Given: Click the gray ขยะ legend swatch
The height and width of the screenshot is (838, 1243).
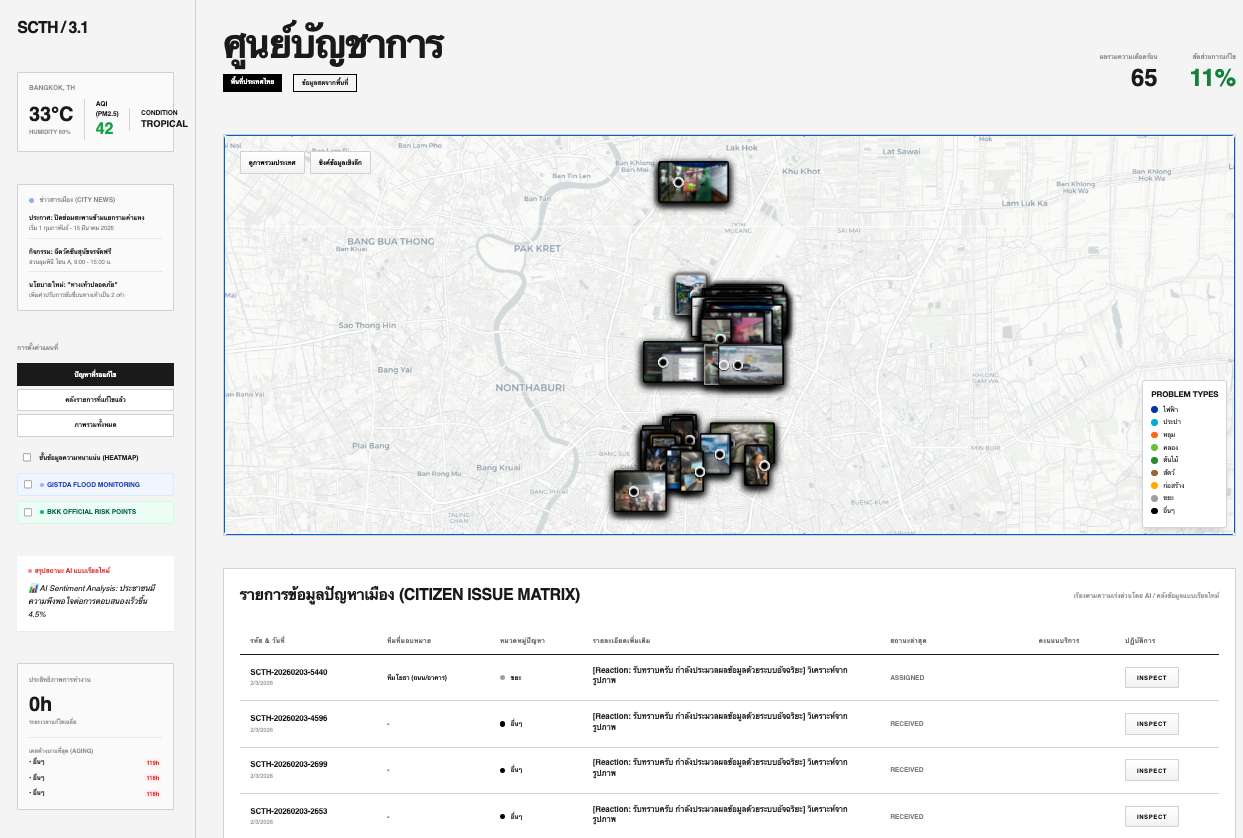Looking at the screenshot, I should [x=1154, y=498].
